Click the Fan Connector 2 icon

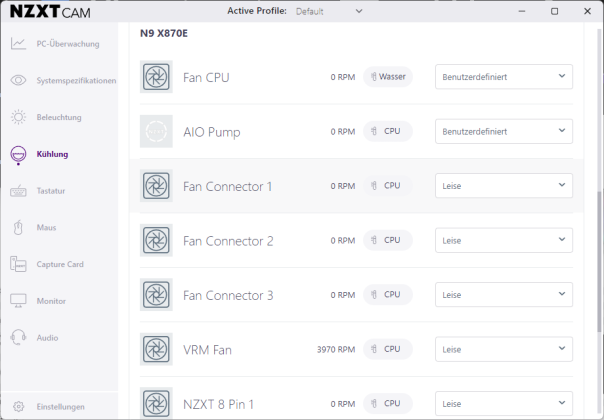(x=156, y=241)
